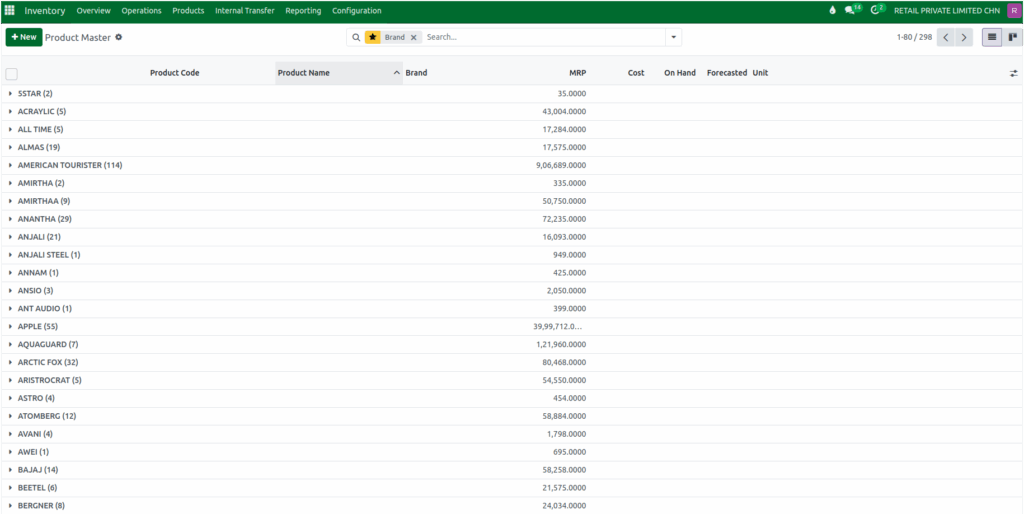Screen dimensions: 1024x514
Task: Expand the BAJAJ (14) group
Action: click(x=10, y=470)
